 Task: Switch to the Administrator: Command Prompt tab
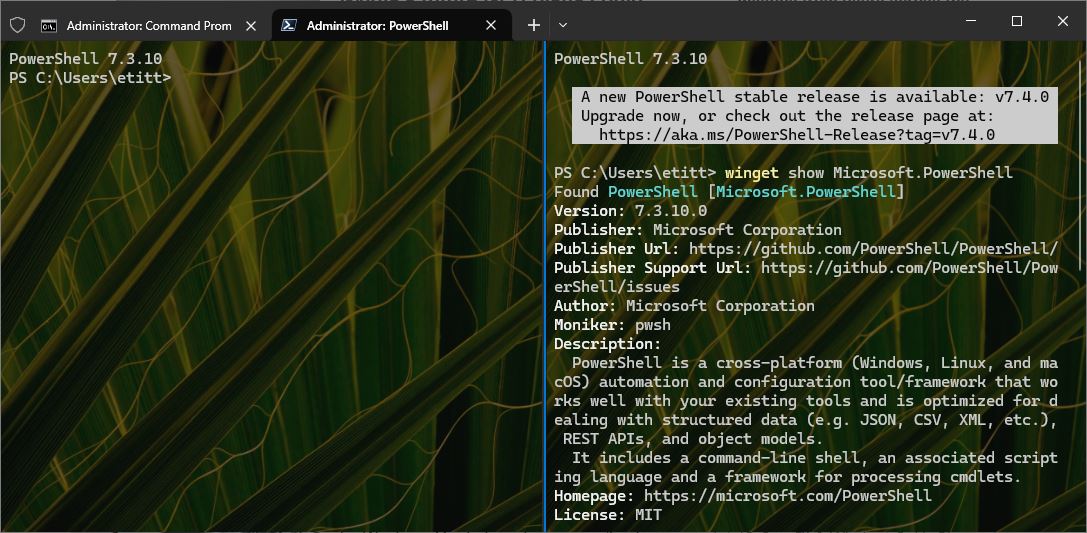click(x=148, y=25)
